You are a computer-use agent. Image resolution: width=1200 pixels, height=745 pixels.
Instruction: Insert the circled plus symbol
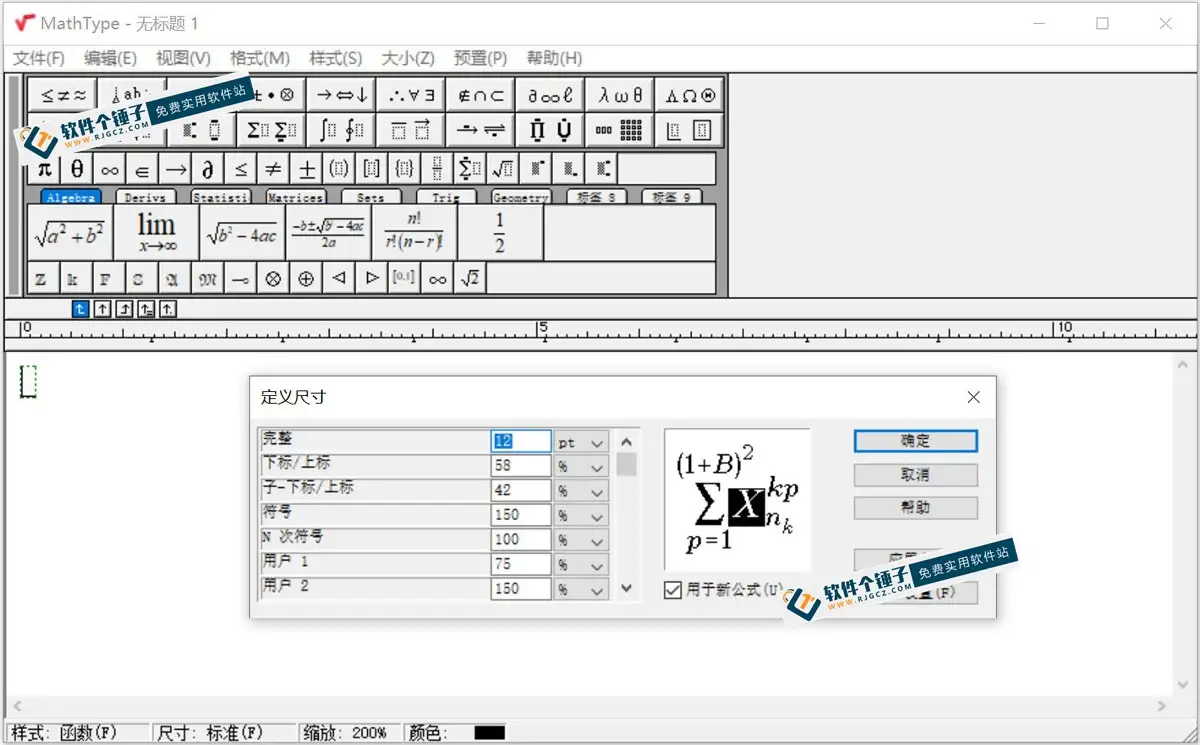coord(306,279)
